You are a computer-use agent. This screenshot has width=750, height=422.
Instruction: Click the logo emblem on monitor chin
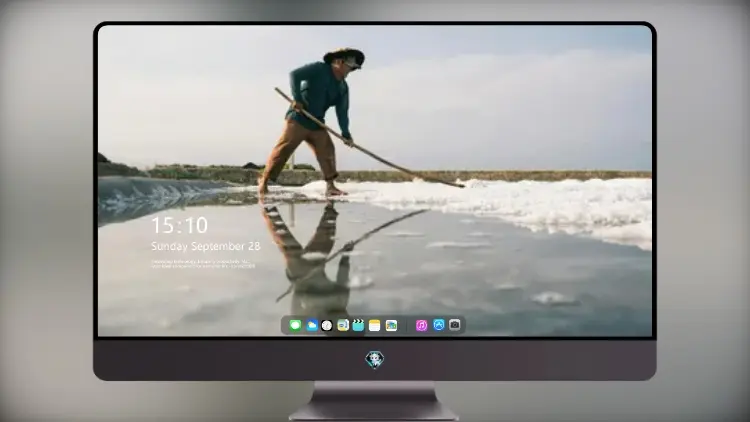tap(375, 360)
